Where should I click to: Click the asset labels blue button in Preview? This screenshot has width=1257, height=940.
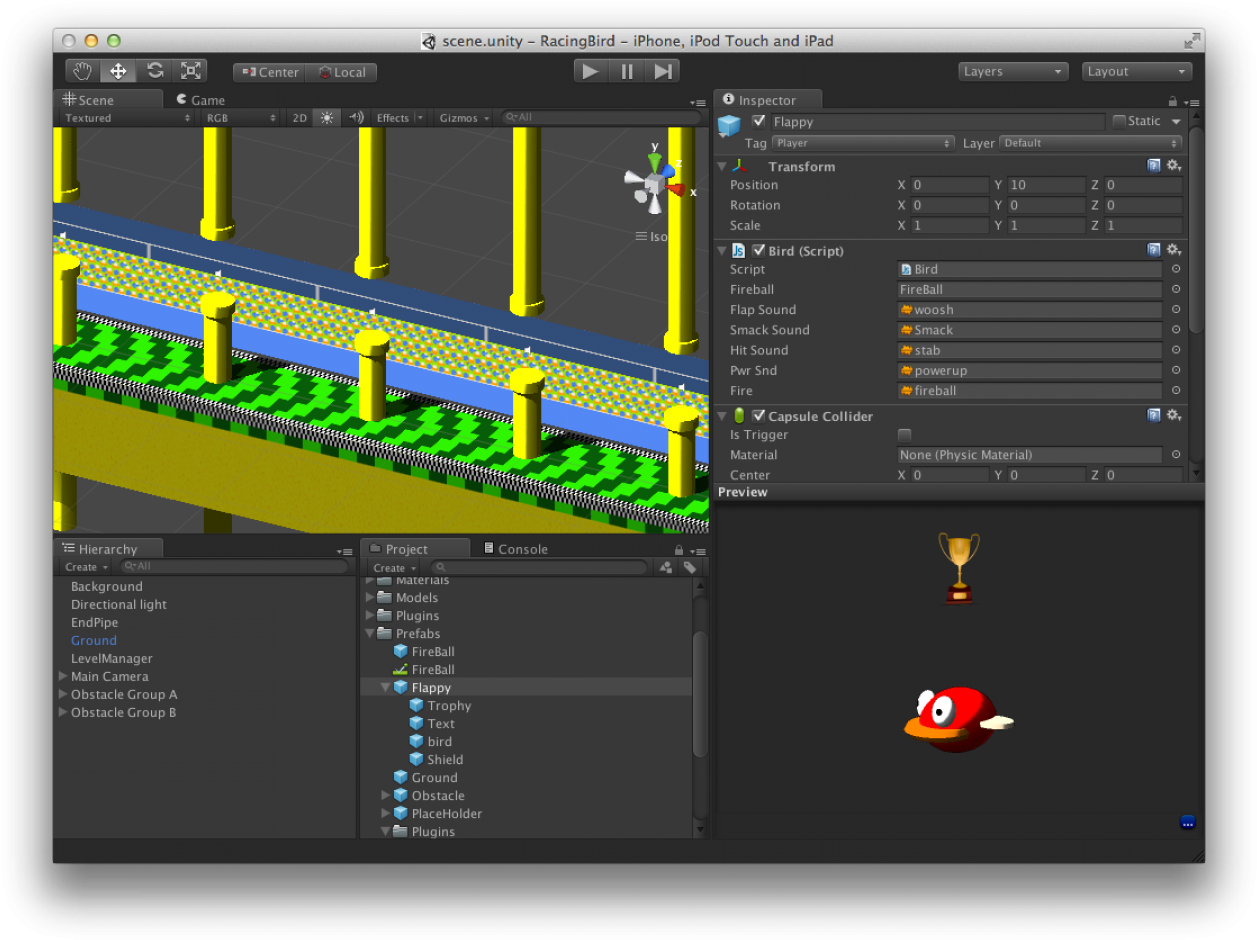pyautogui.click(x=1187, y=823)
